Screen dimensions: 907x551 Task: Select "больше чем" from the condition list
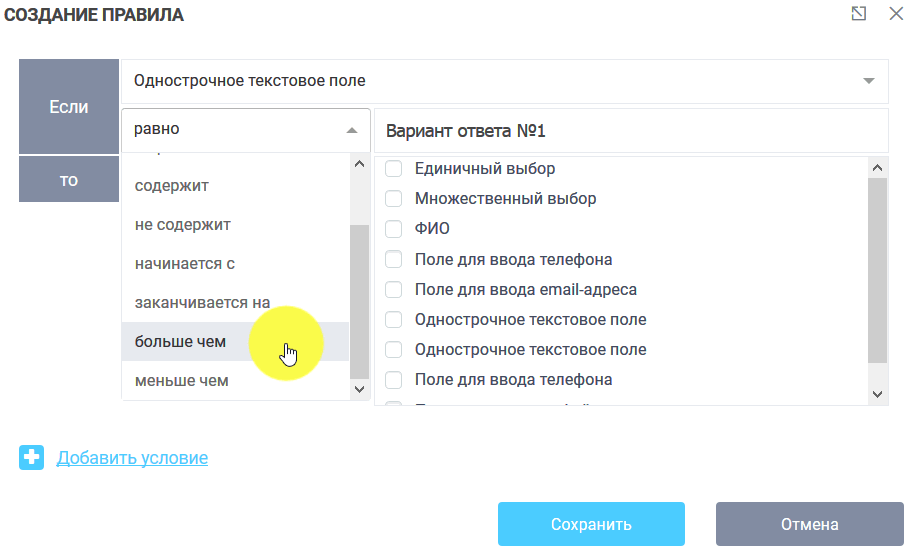(181, 342)
